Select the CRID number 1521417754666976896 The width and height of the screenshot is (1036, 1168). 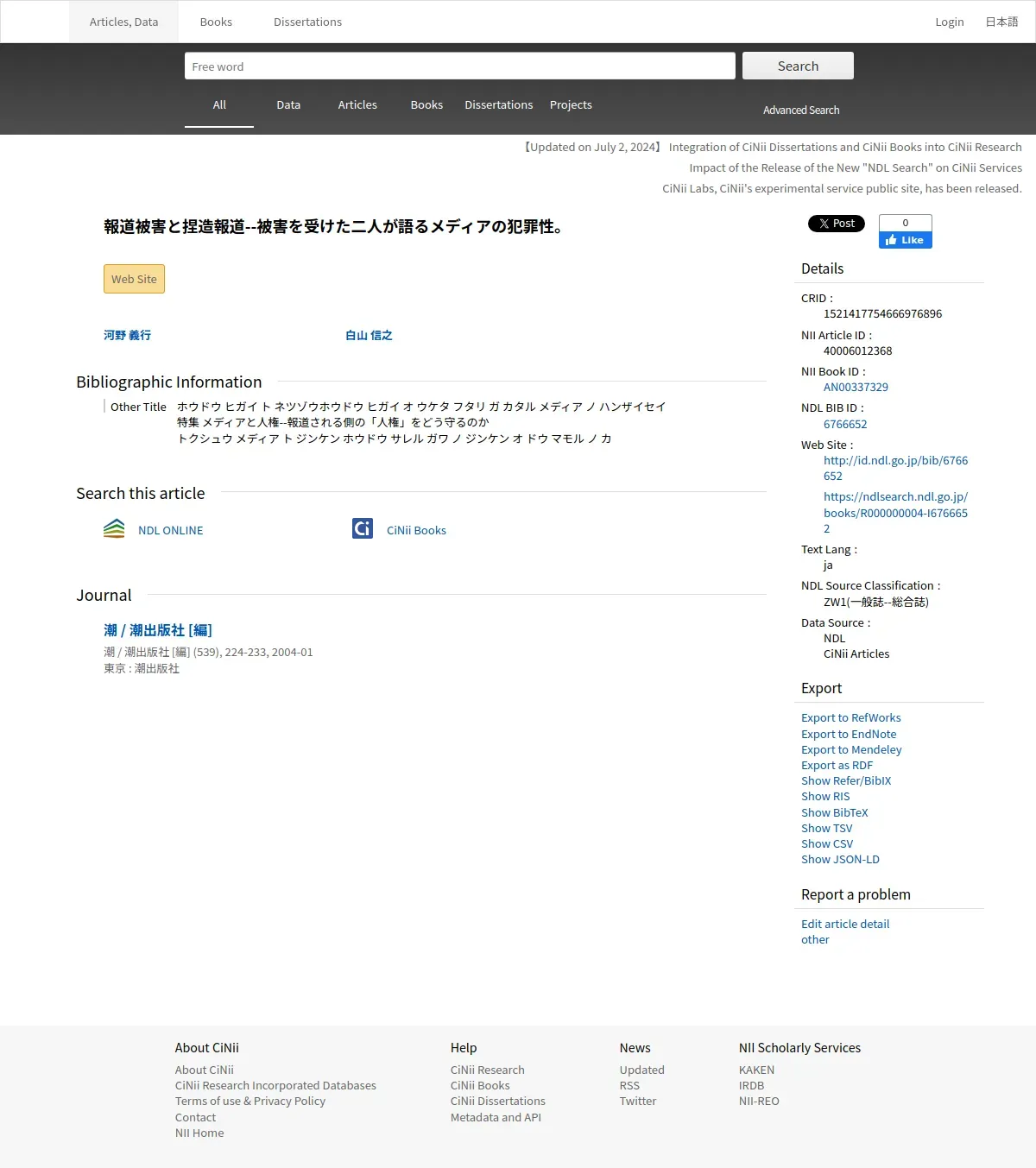(882, 313)
